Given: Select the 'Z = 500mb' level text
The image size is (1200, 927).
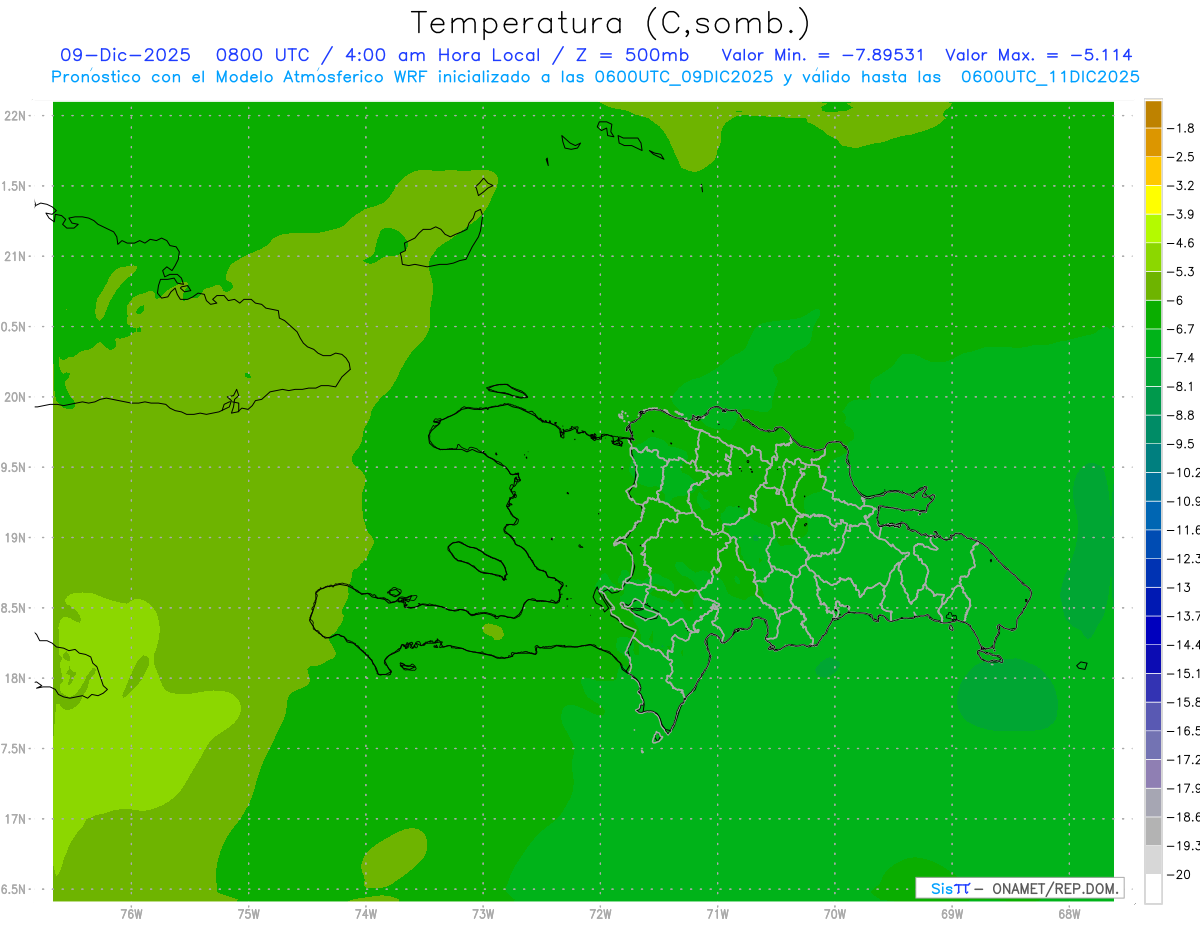Looking at the screenshot, I should tap(630, 55).
